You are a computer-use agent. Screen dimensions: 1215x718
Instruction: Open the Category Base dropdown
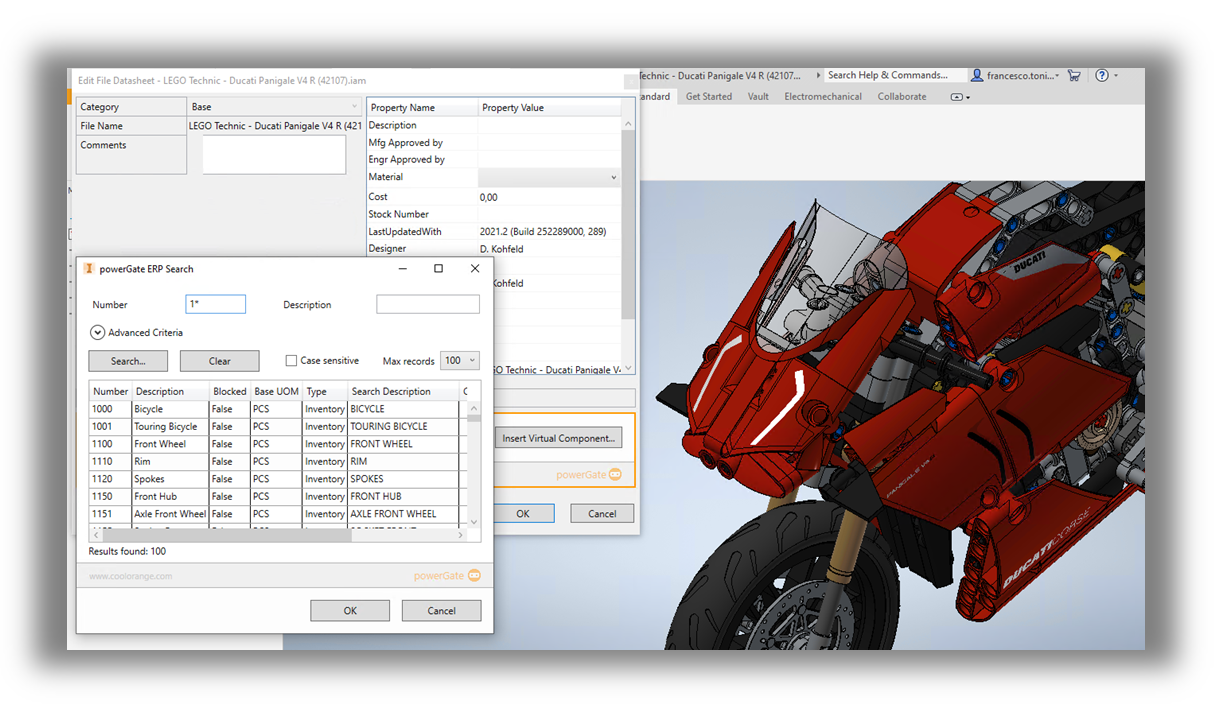[354, 107]
